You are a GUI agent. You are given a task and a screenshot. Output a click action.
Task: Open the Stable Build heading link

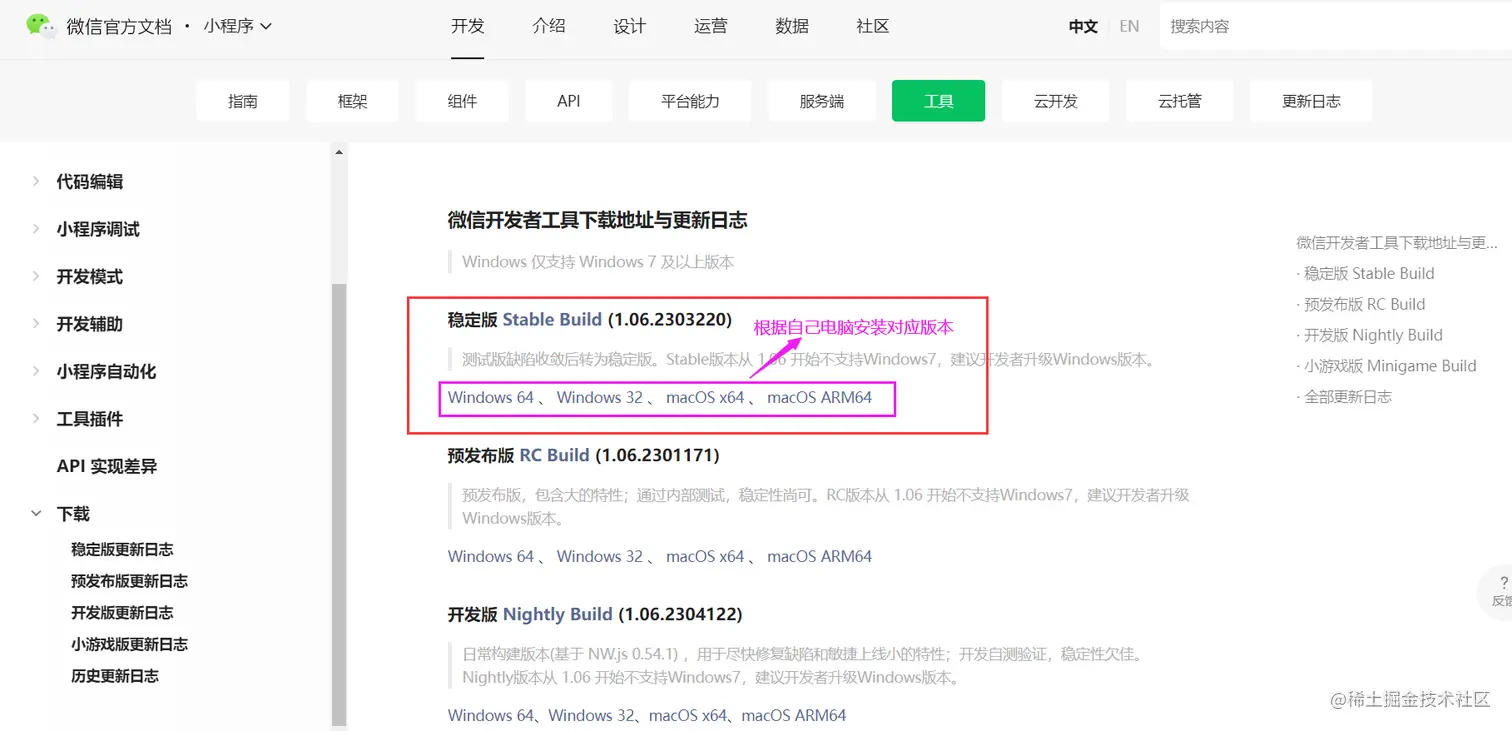pos(552,320)
